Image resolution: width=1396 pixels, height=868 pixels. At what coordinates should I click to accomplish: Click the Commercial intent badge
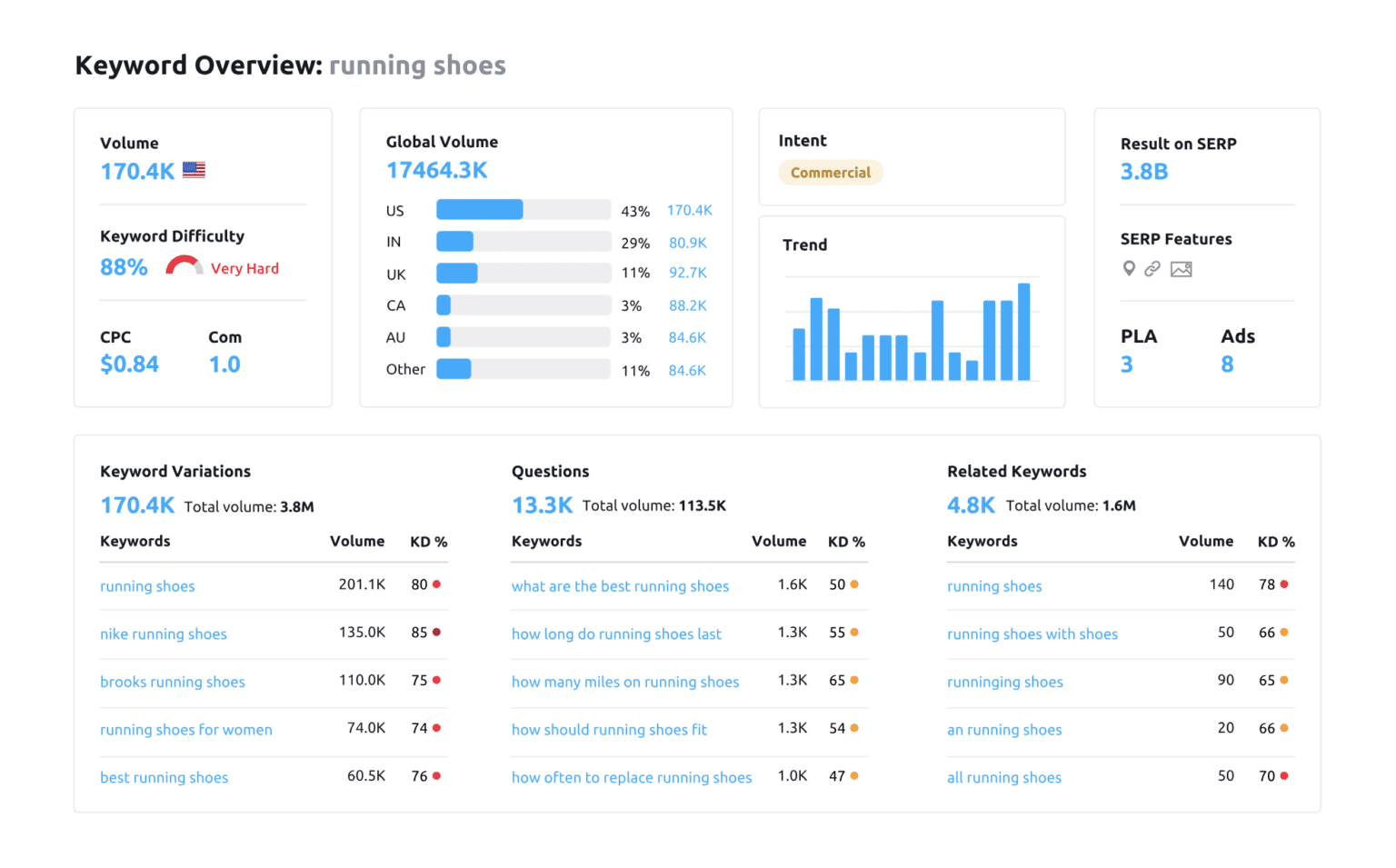(x=830, y=172)
